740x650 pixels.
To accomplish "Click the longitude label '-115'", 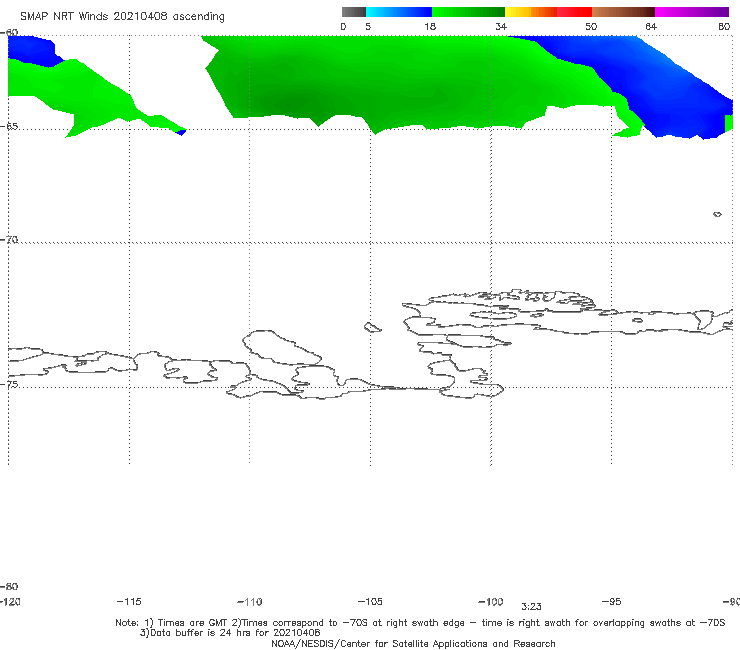I will 129,602.
